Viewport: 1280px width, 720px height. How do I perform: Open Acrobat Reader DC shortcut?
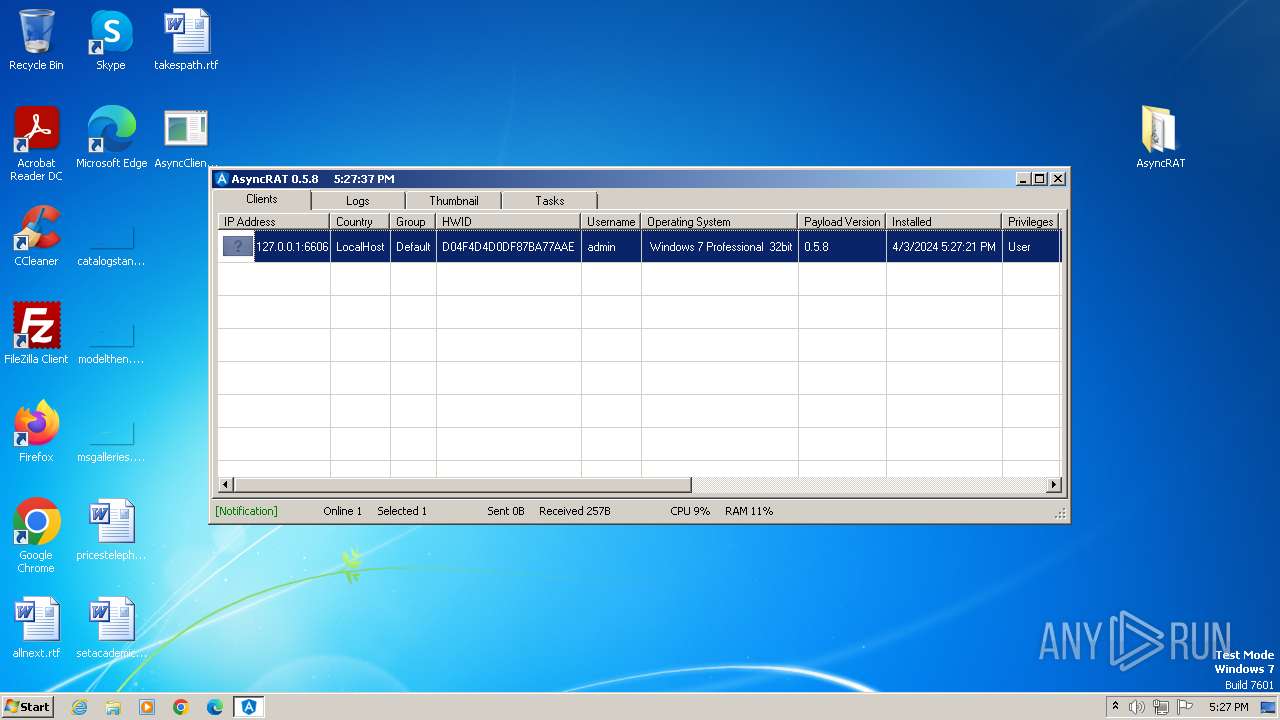click(x=36, y=144)
